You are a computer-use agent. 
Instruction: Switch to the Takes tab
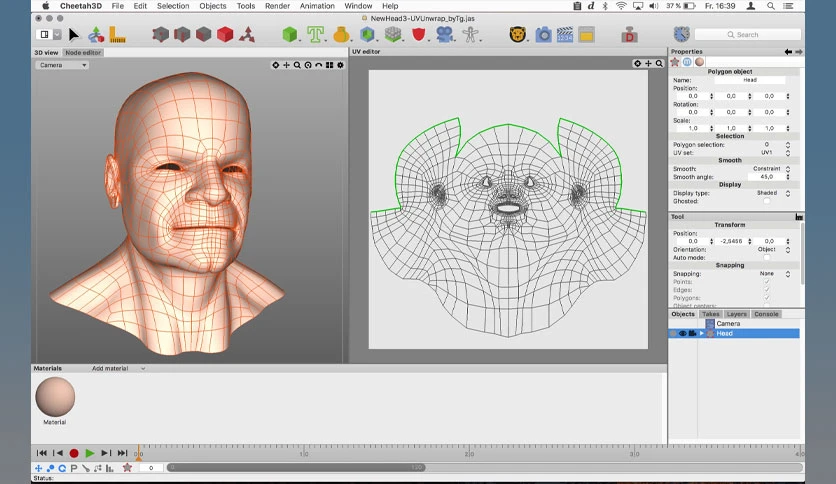pos(711,314)
